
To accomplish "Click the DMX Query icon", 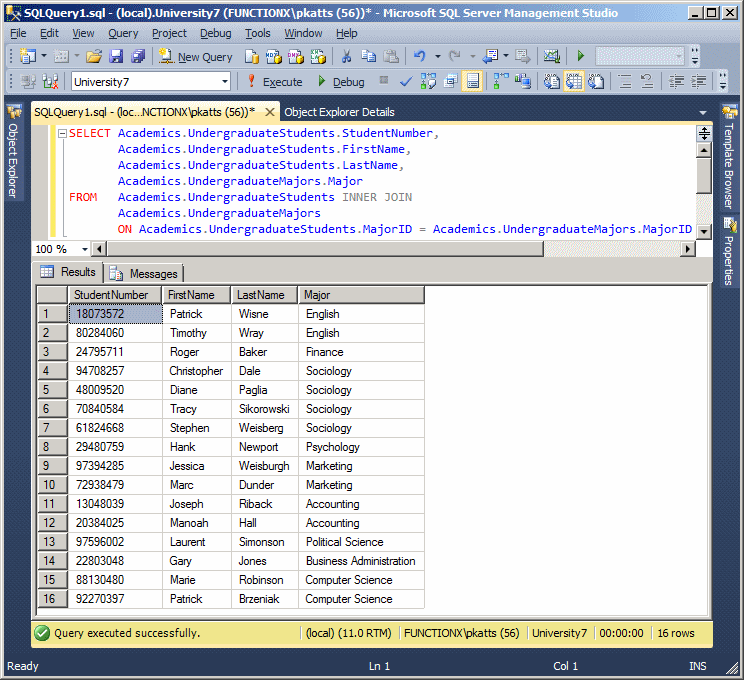I will coord(296,56).
